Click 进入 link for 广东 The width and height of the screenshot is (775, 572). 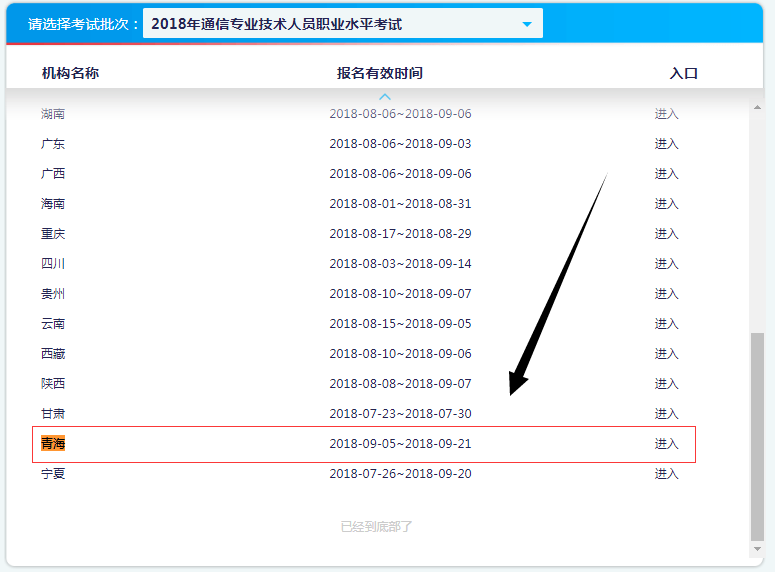[x=666, y=144]
